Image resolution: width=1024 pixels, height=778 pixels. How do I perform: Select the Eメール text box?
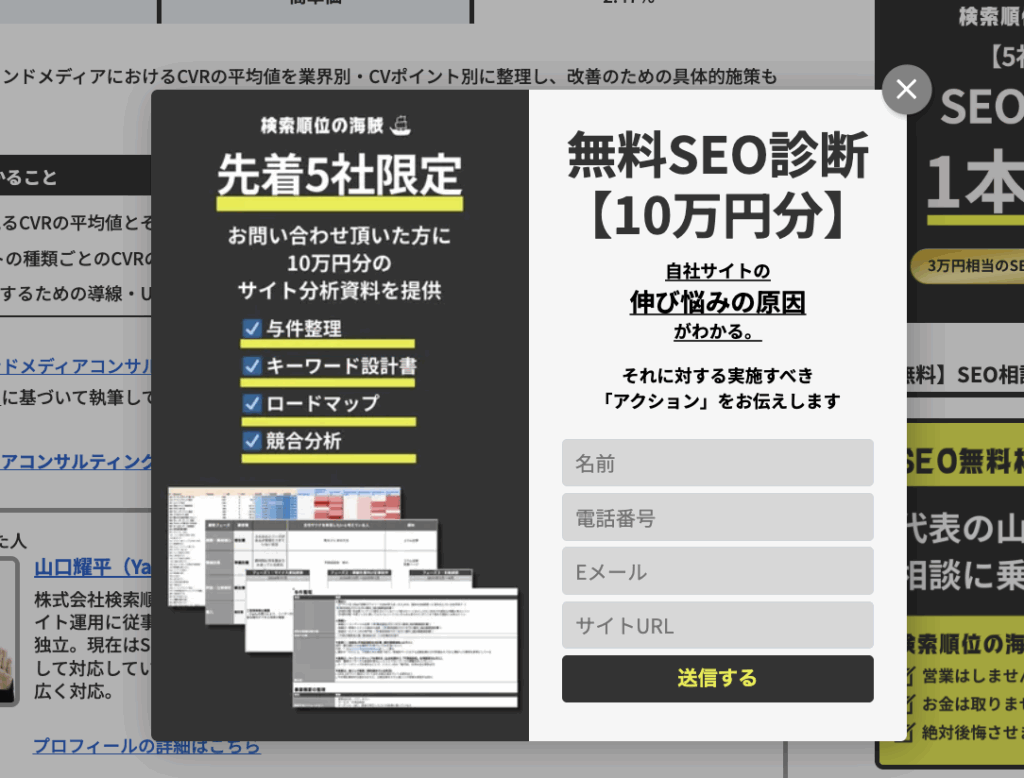point(717,571)
